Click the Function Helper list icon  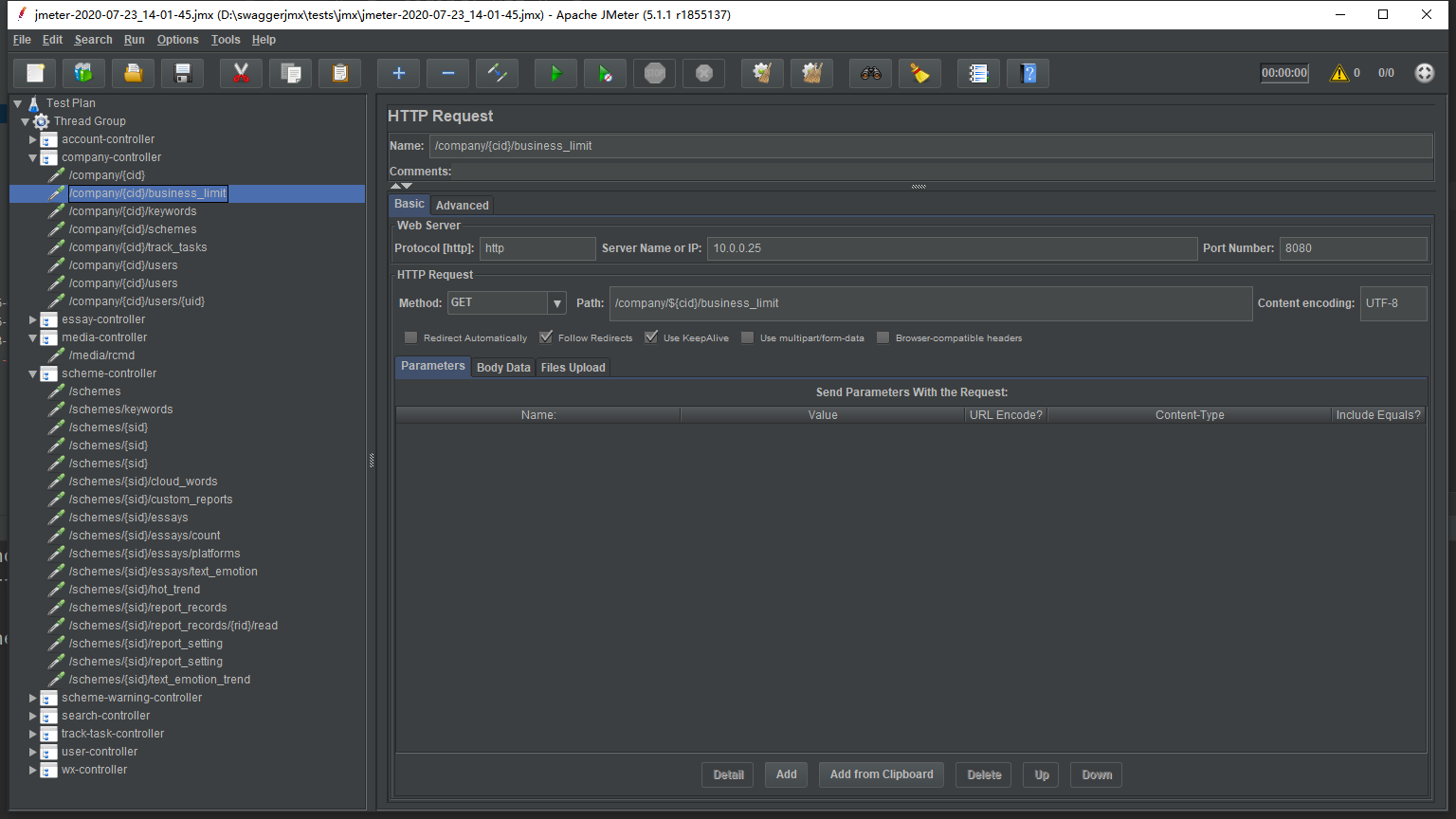978,73
